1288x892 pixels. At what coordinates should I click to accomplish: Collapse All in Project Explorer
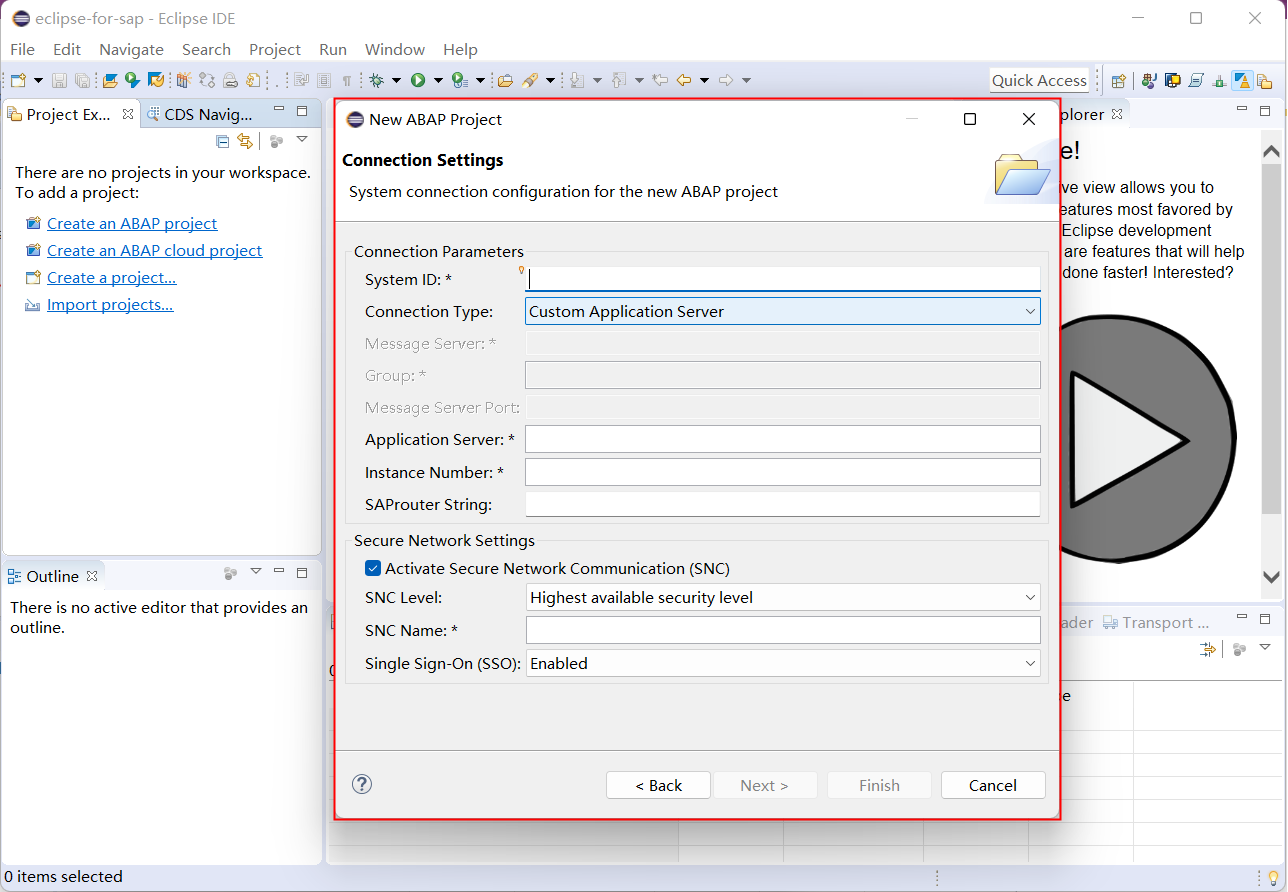point(223,141)
